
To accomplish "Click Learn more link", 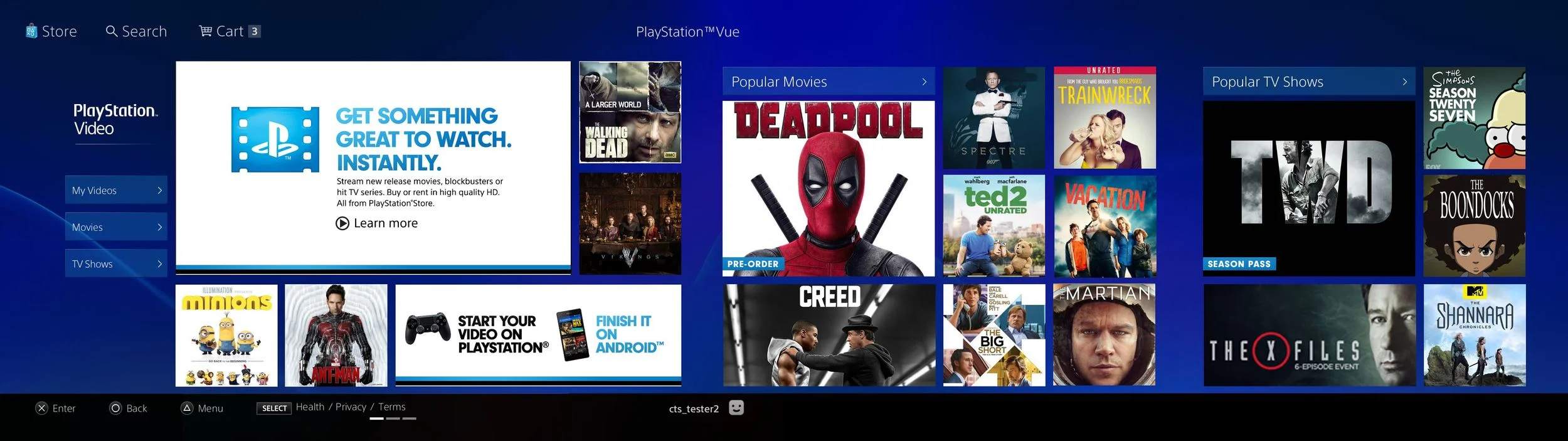I will (x=385, y=223).
